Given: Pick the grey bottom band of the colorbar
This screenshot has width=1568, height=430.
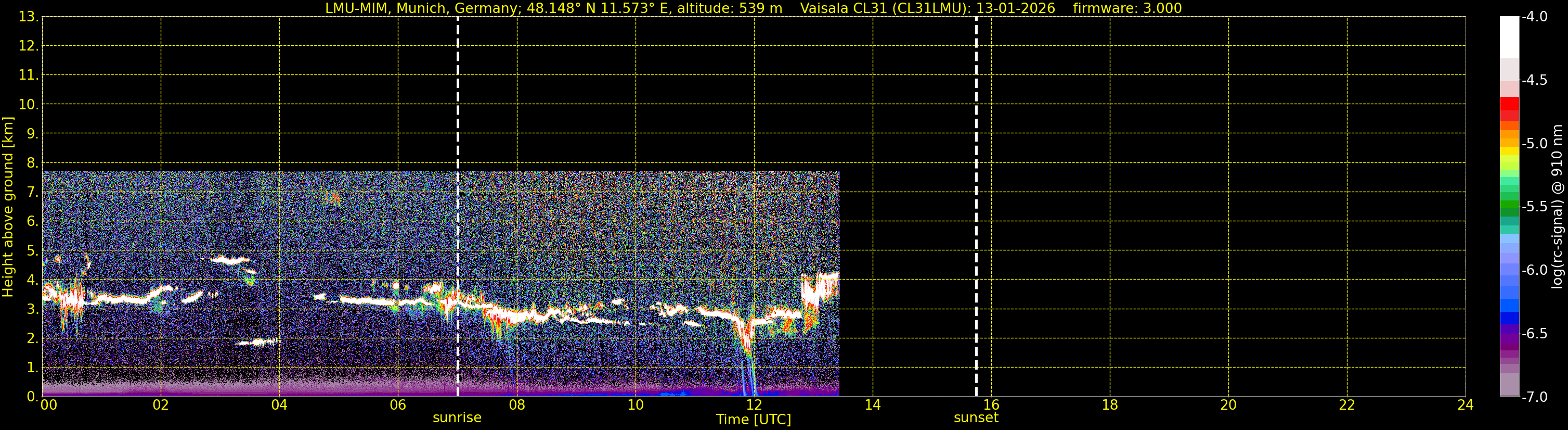Looking at the screenshot, I should 1510,385.
